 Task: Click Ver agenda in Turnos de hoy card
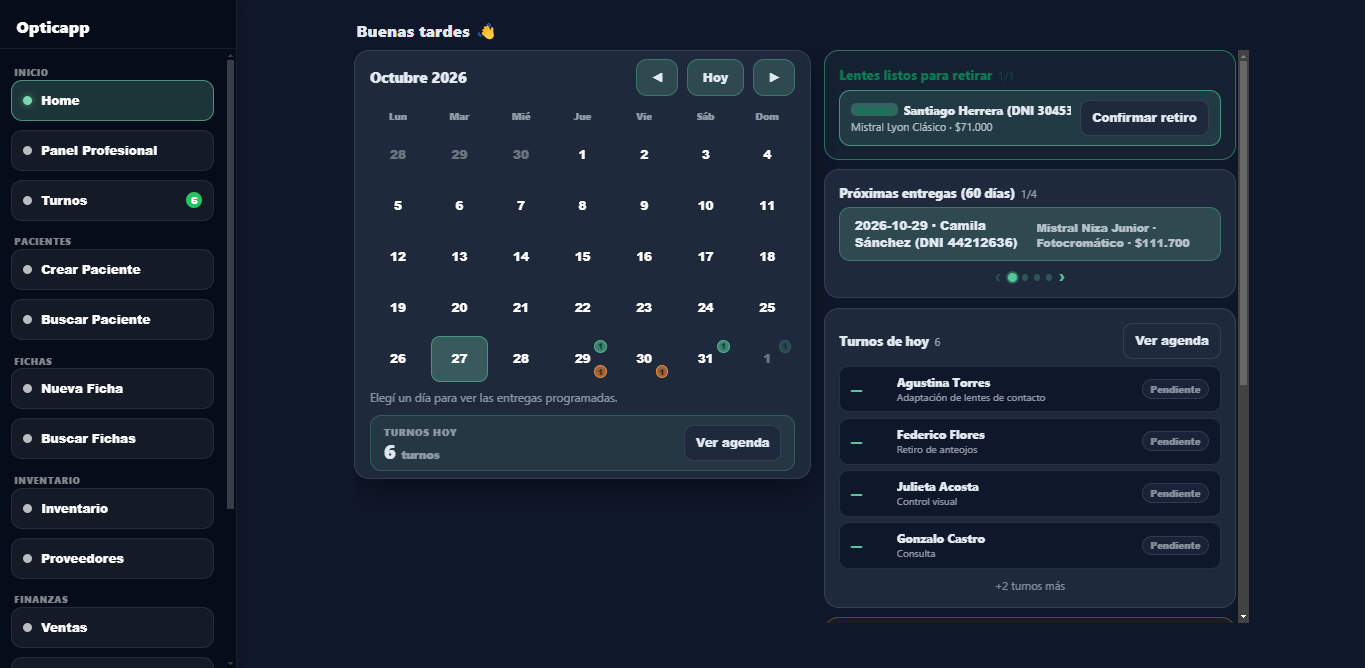point(1172,341)
